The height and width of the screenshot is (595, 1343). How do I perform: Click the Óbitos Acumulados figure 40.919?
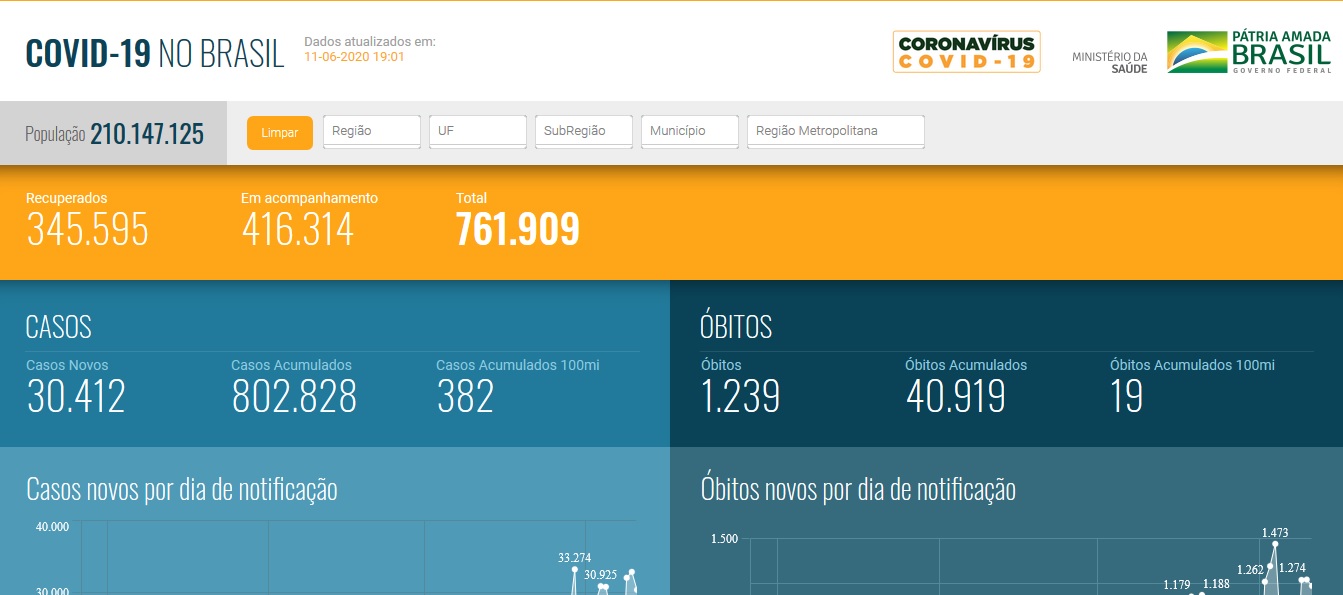click(955, 397)
